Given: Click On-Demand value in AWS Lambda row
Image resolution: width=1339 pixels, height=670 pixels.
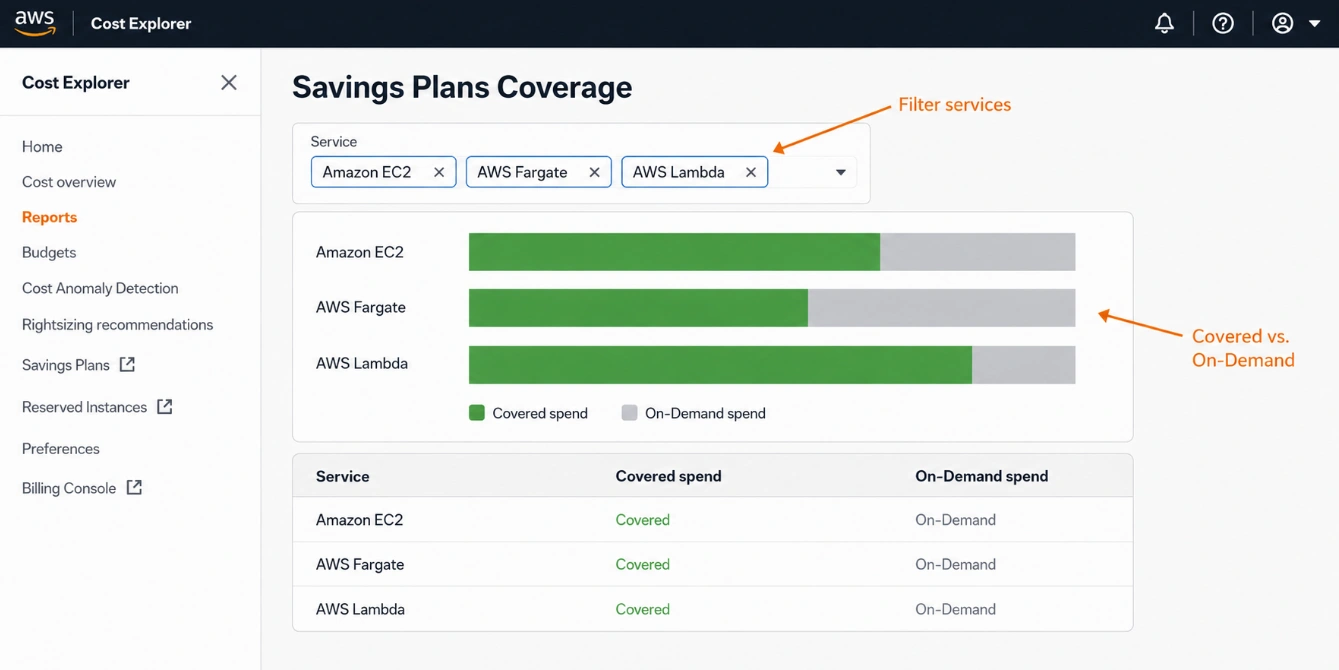Looking at the screenshot, I should [956, 609].
